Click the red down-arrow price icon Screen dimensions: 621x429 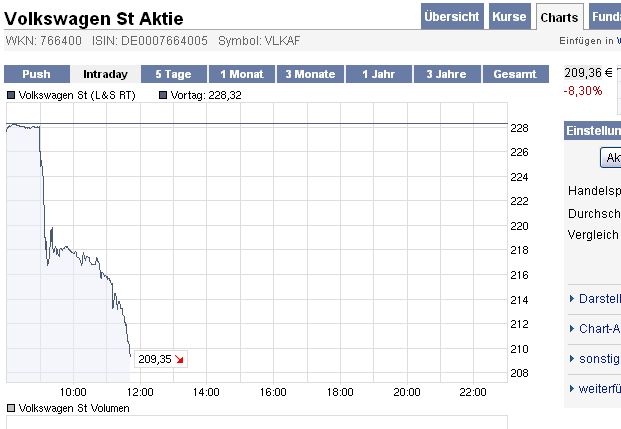pyautogui.click(x=179, y=359)
